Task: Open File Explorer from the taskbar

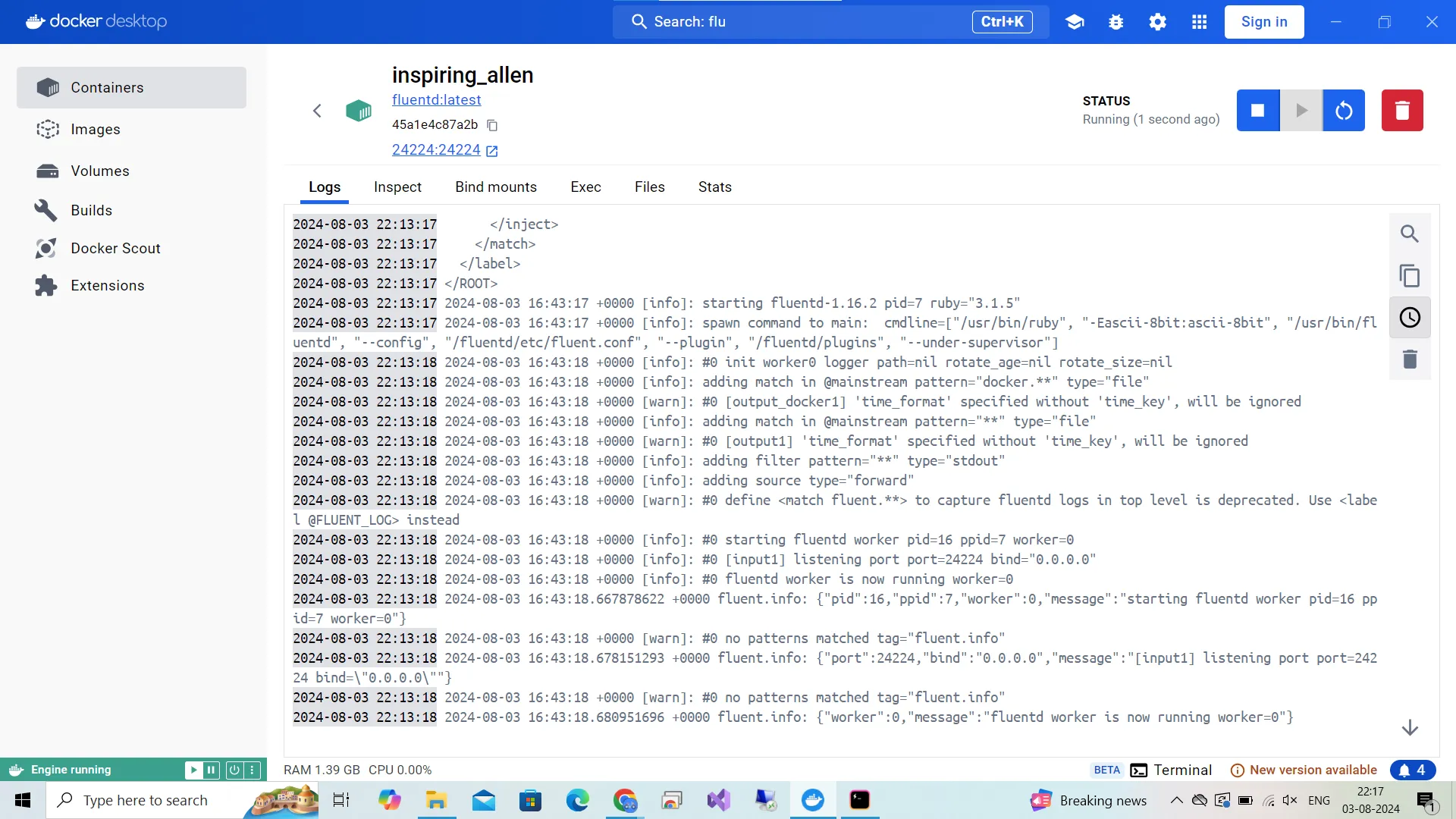Action: [x=436, y=800]
